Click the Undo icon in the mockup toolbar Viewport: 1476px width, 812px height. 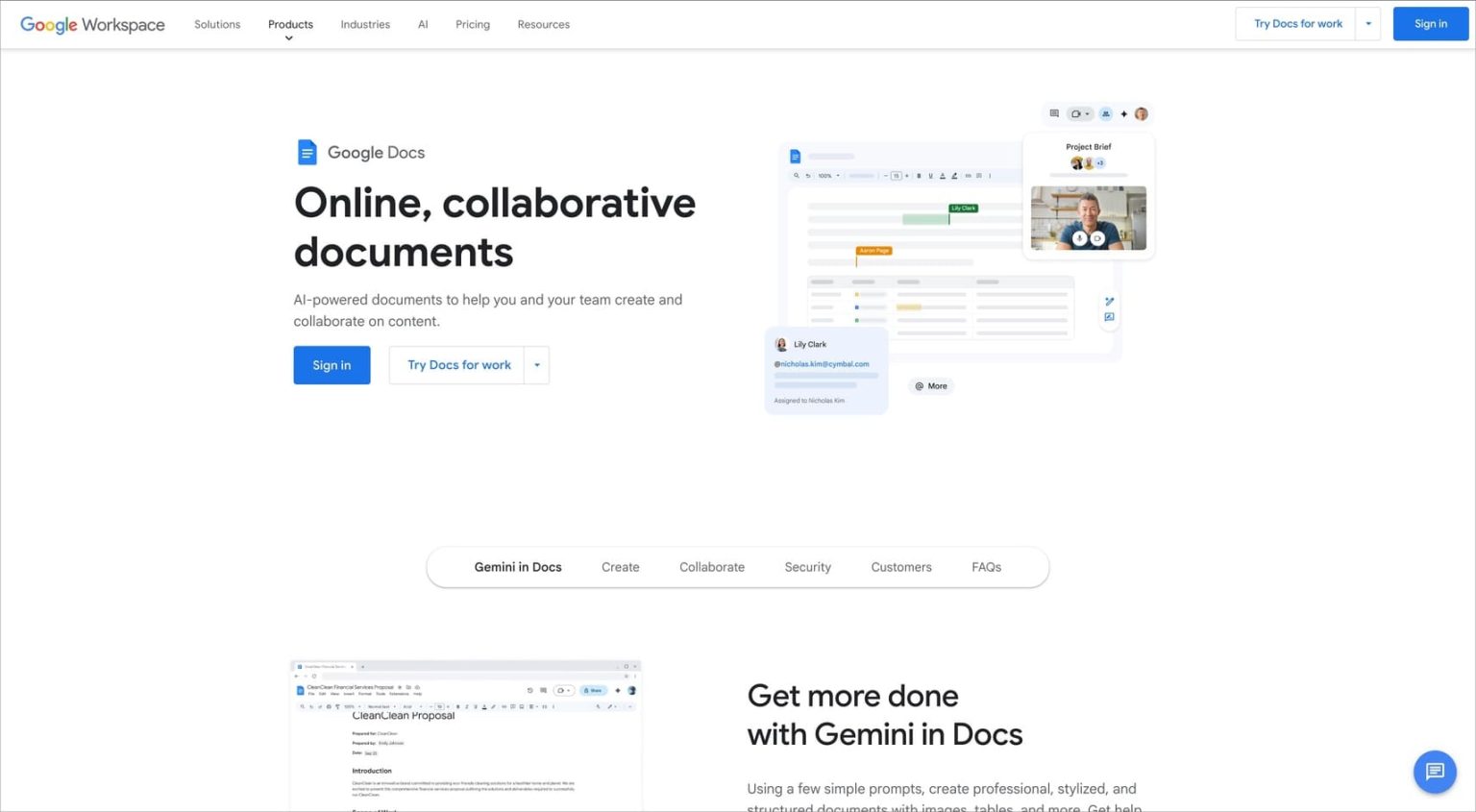point(808,176)
